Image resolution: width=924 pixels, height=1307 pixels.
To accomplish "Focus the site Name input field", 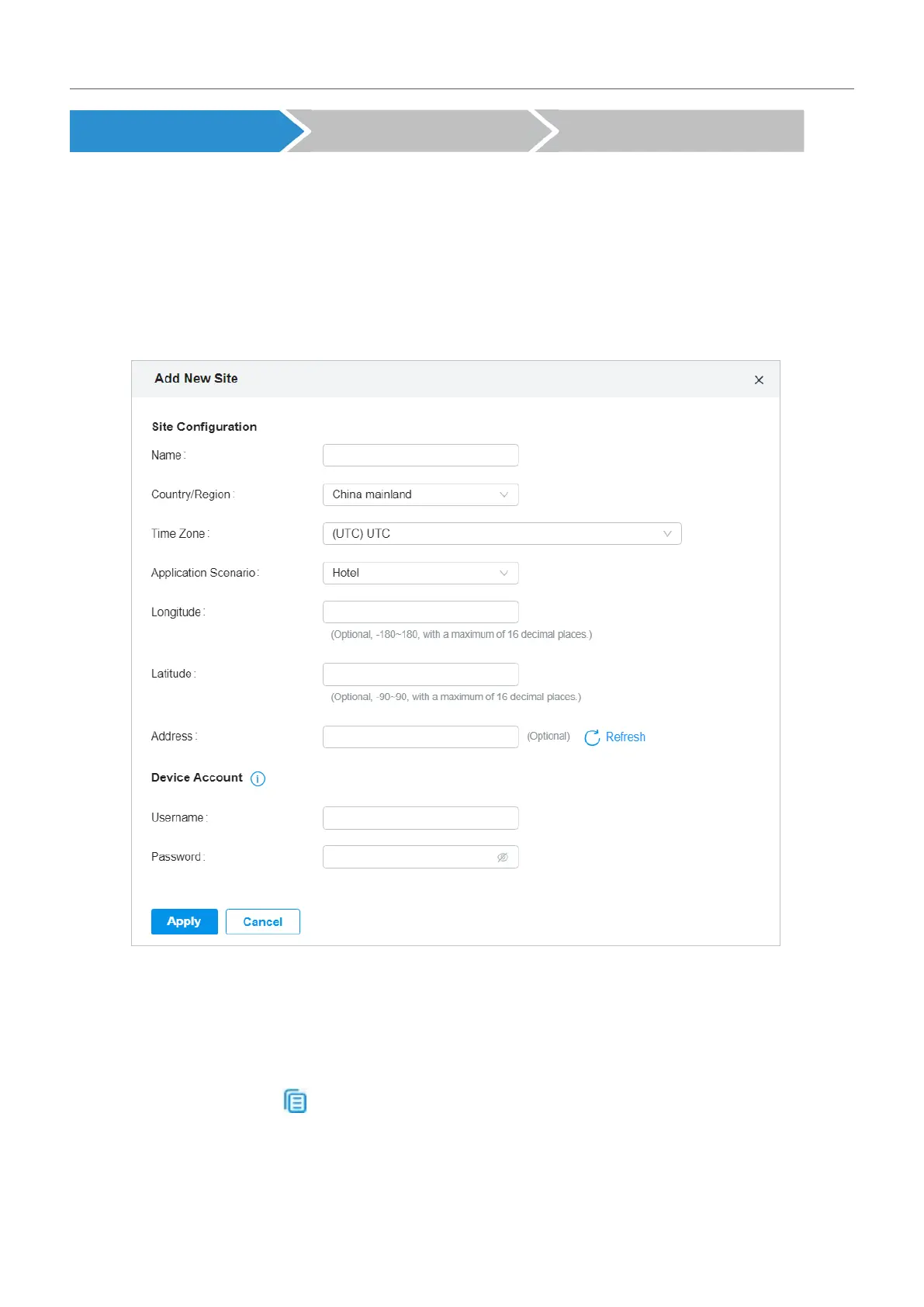I will click(420, 456).
